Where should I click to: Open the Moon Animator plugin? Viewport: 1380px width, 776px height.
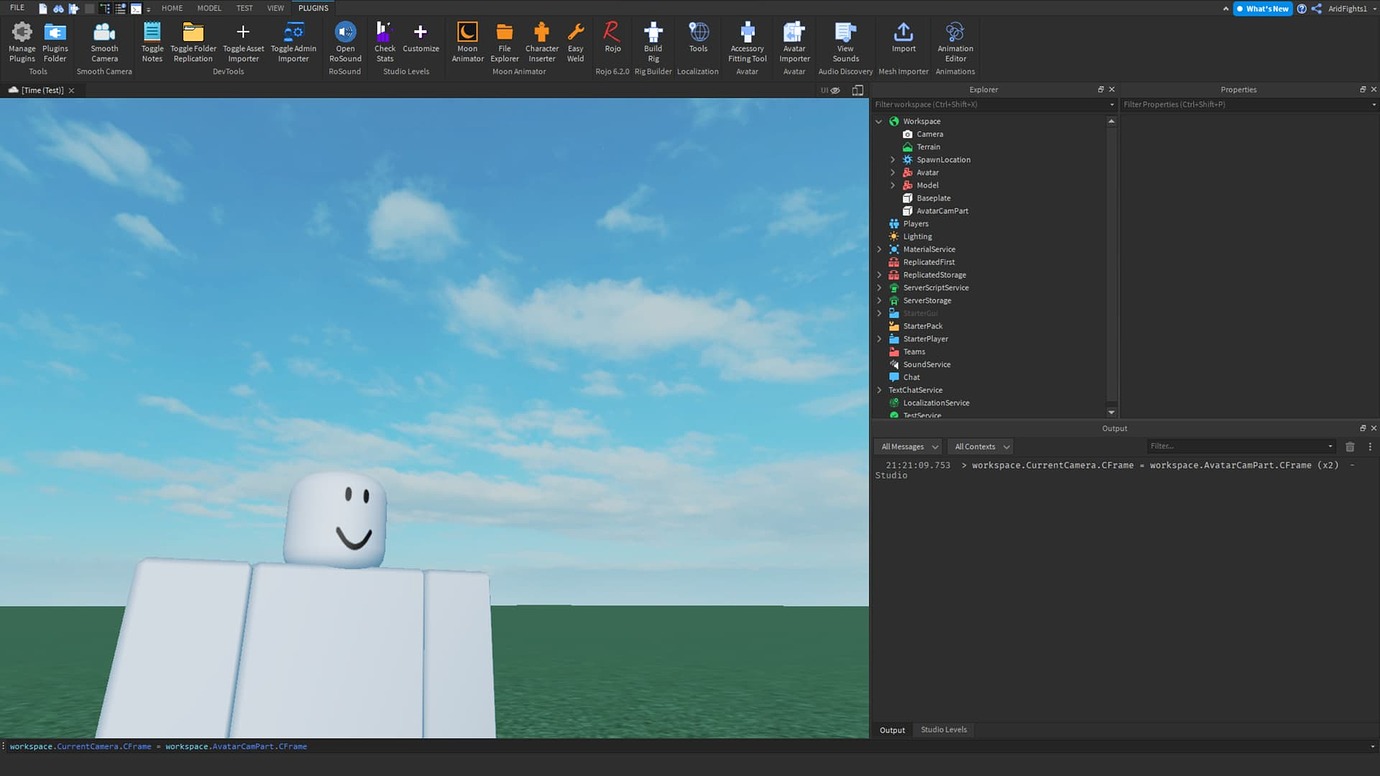coord(467,40)
